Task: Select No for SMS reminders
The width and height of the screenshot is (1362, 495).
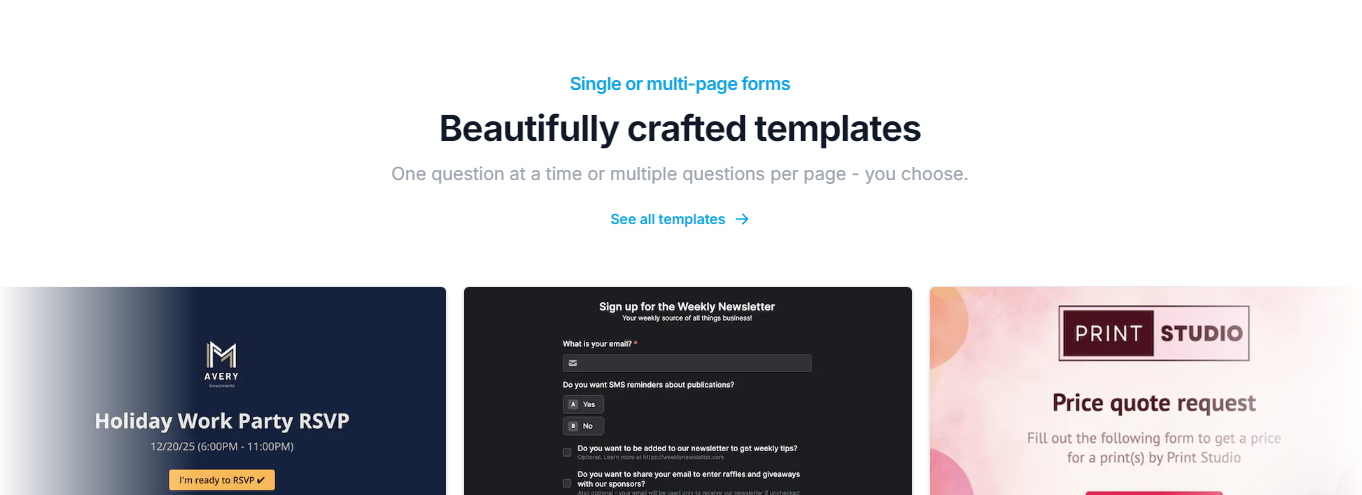Action: [583, 426]
